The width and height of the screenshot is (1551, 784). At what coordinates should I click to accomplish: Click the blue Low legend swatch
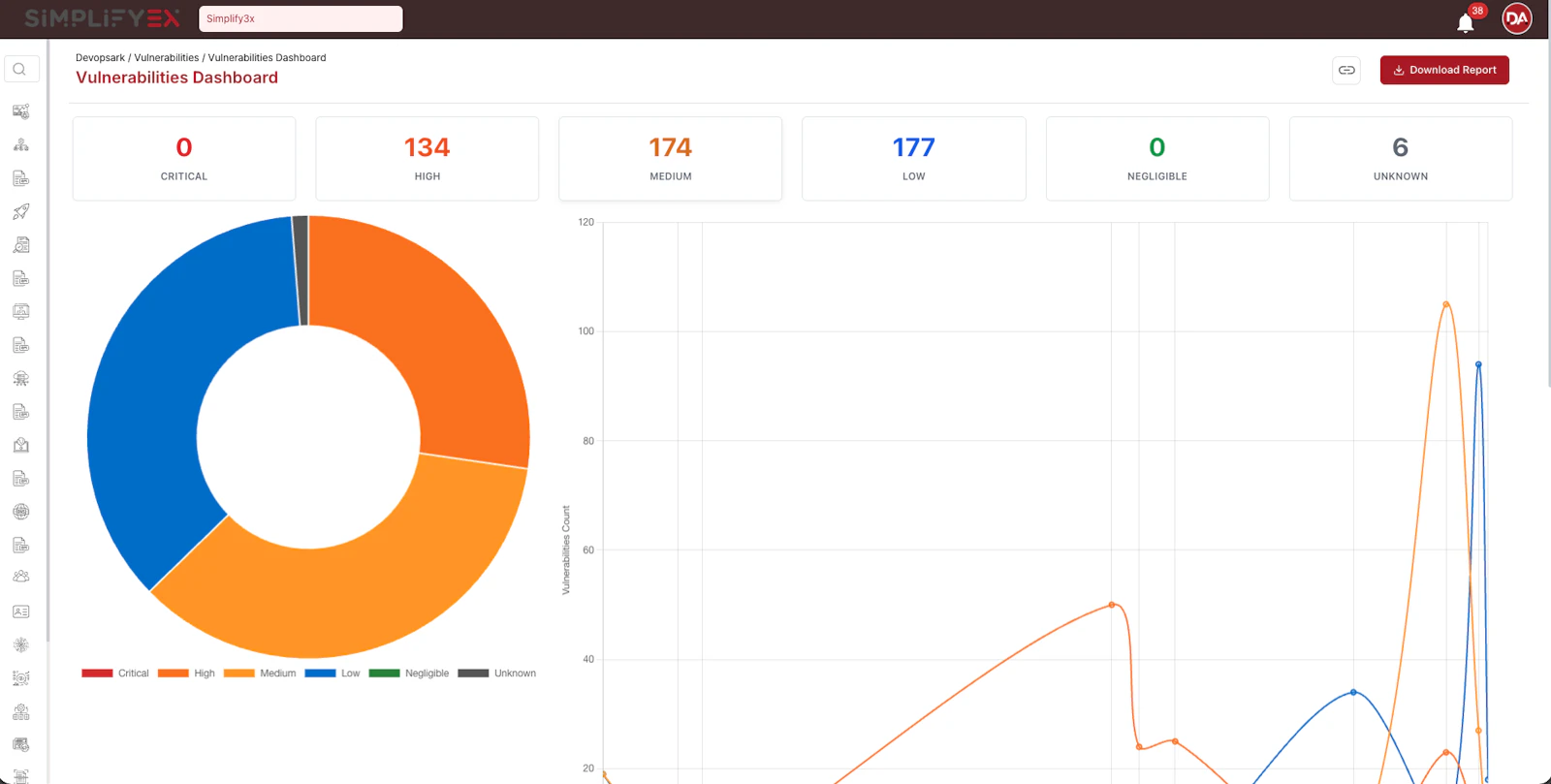(320, 674)
